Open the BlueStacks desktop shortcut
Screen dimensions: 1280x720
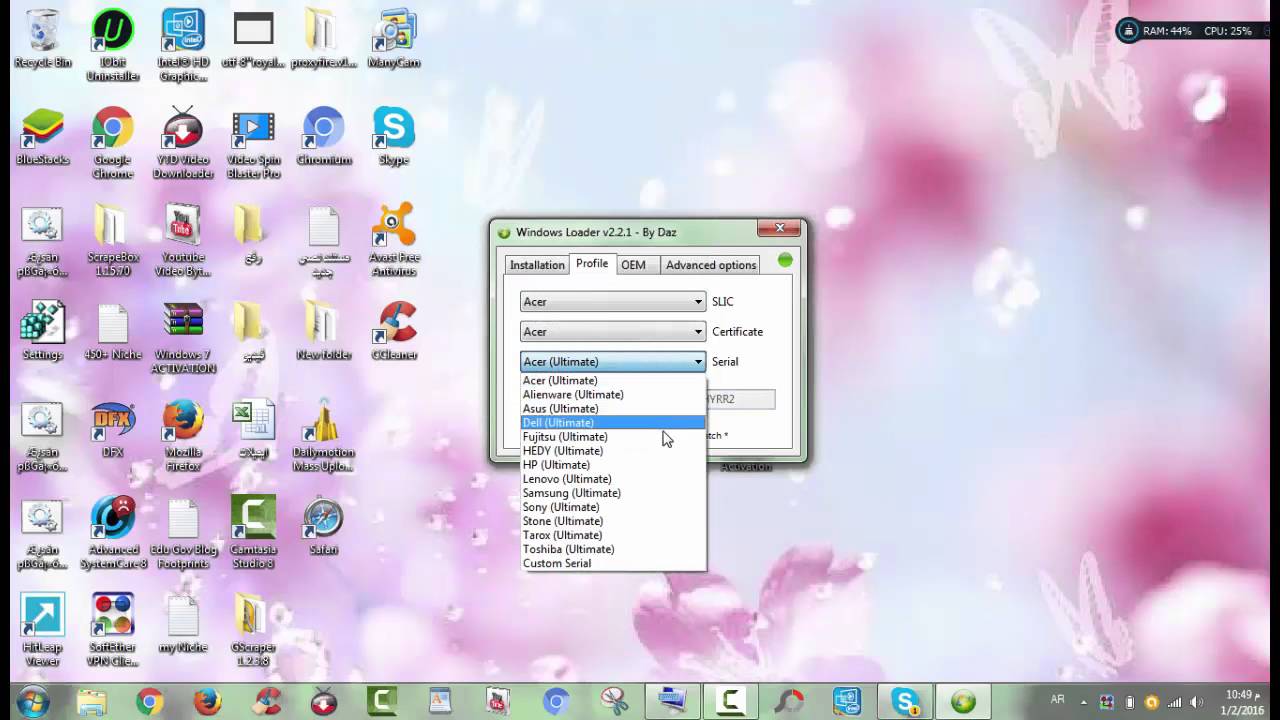coord(42,136)
